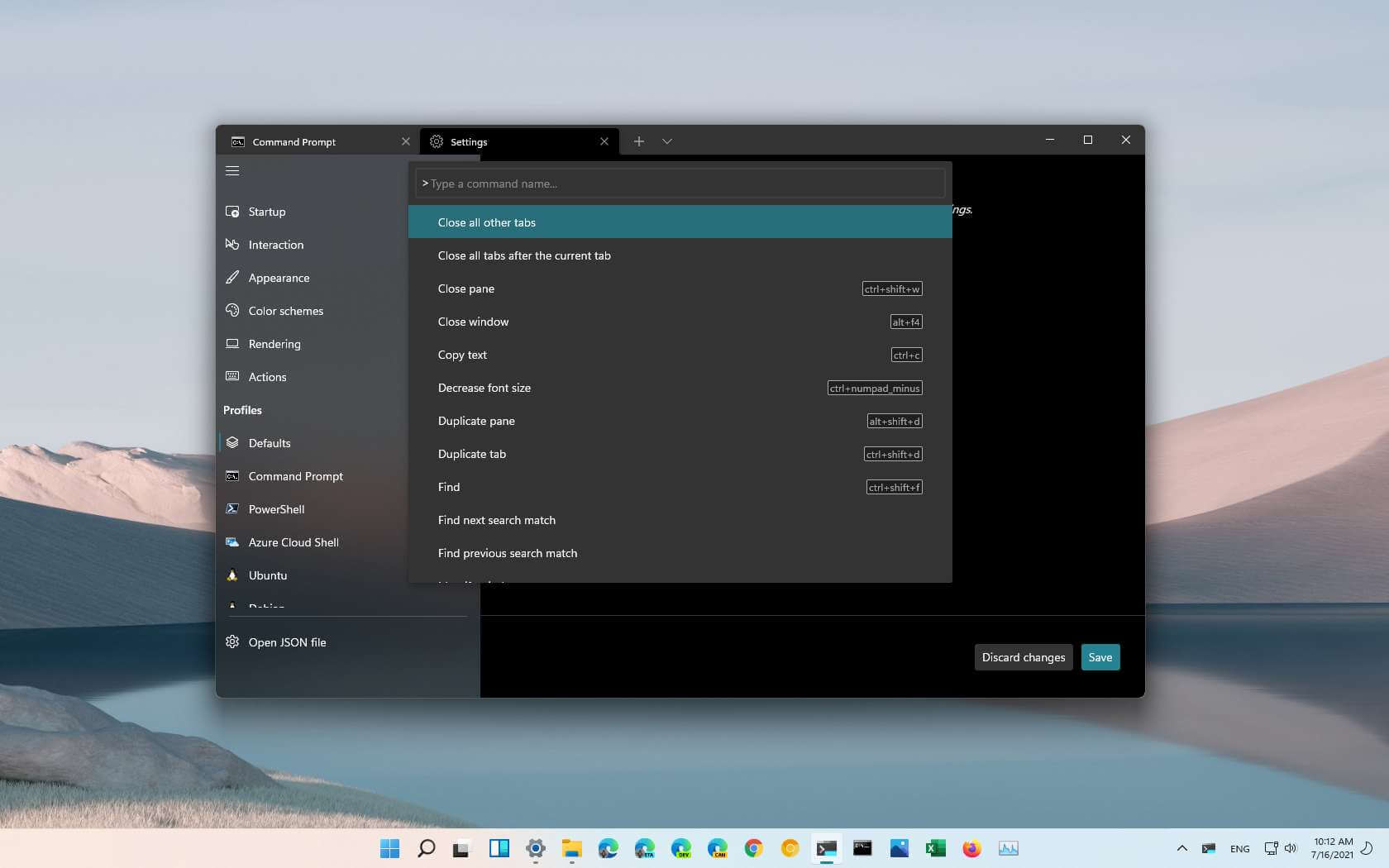Show hidden system tray icons
This screenshot has height=868, width=1389.
pos(1181,848)
